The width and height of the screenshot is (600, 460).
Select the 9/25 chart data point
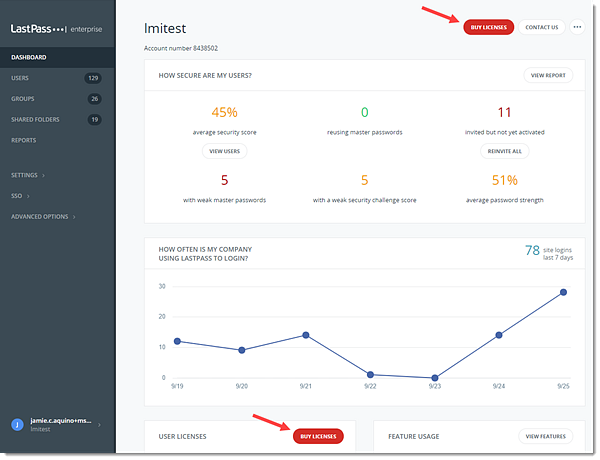tap(563, 292)
